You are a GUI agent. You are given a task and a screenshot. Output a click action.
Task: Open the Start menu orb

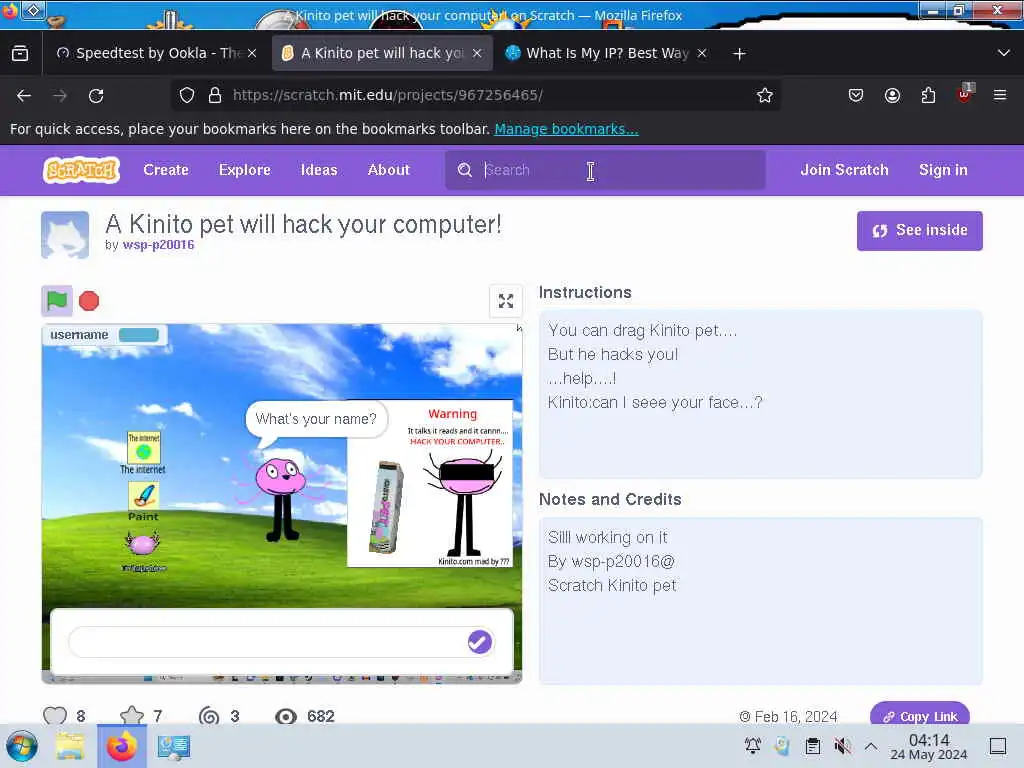pos(22,746)
